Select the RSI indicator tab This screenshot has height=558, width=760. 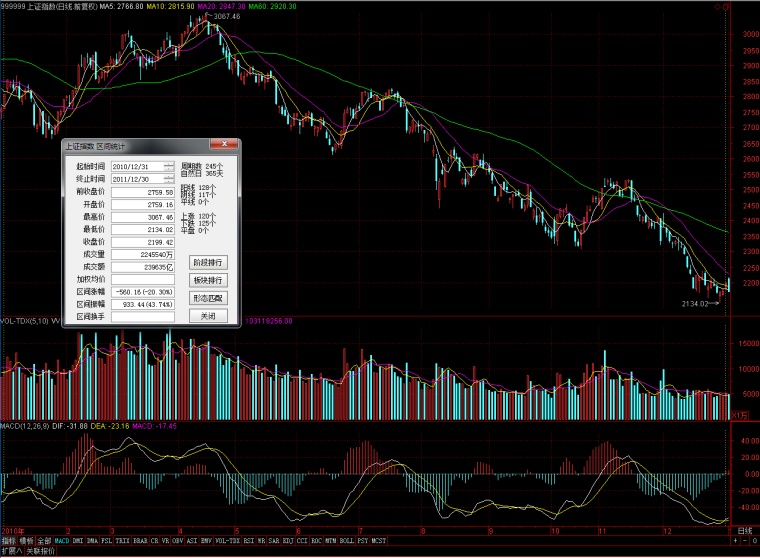click(249, 541)
